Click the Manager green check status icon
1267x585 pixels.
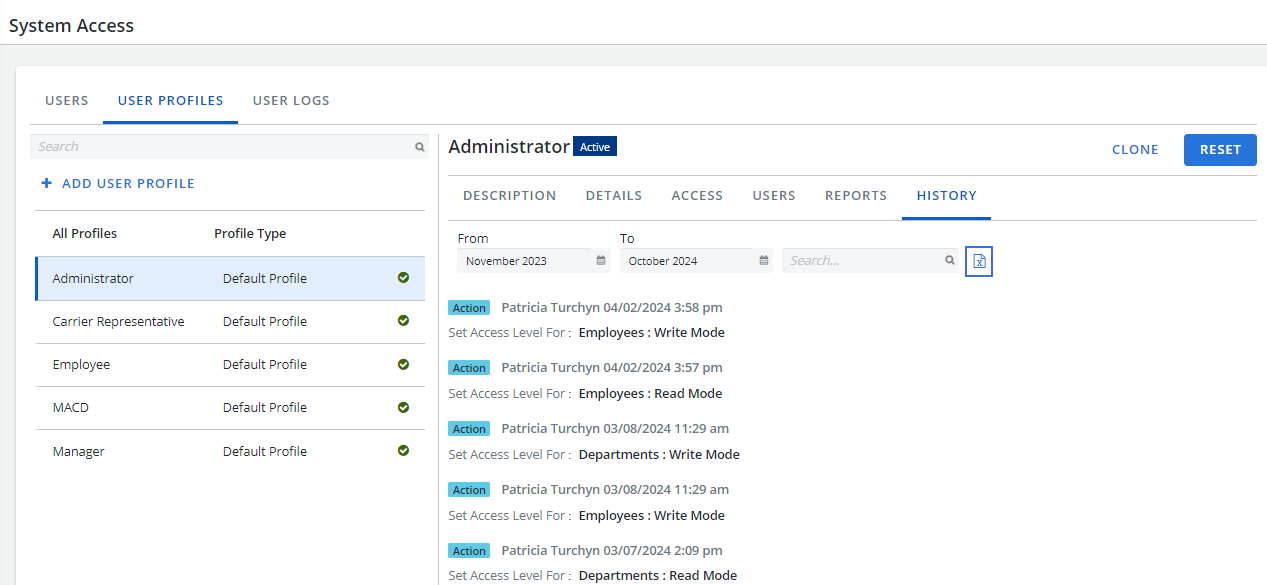click(x=403, y=451)
